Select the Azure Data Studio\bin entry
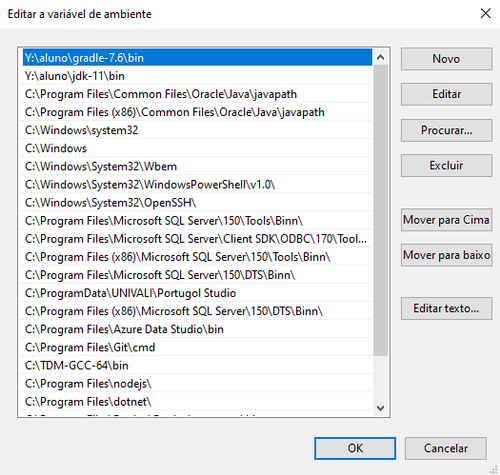Screen dimensions: 500x475 [x=196, y=329]
